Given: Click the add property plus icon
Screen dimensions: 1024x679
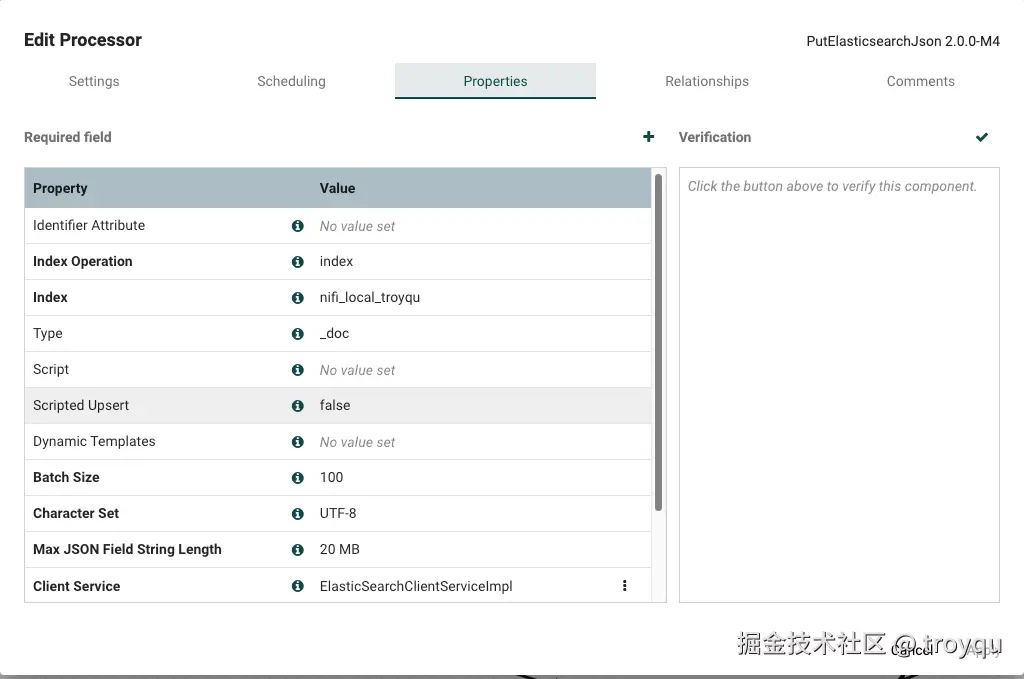Looking at the screenshot, I should [x=649, y=137].
